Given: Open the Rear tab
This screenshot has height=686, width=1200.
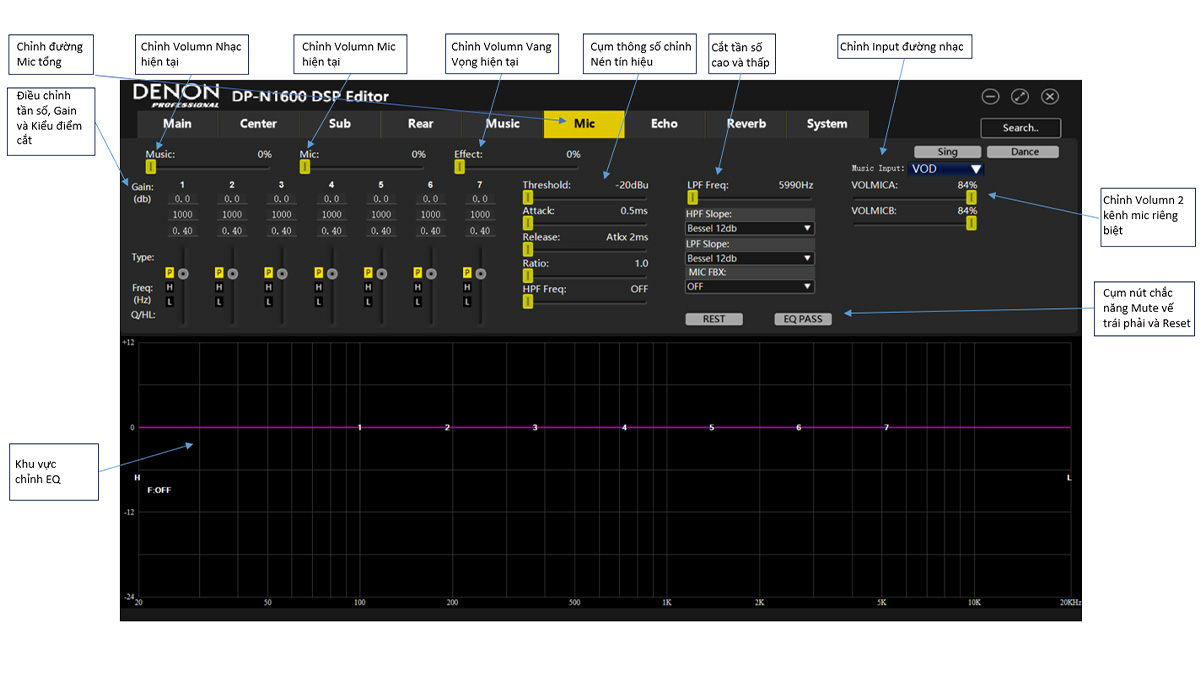Looking at the screenshot, I should click(x=421, y=124).
